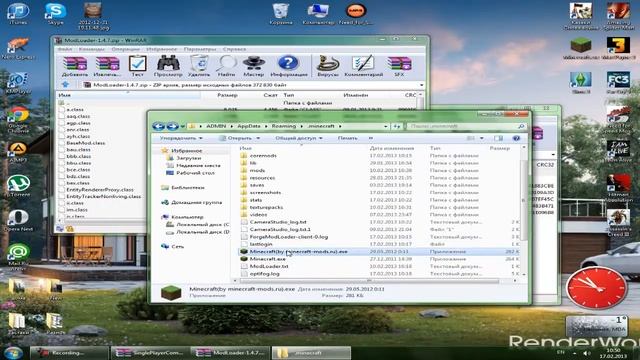Viewport: 640px width, 360px height.
Task: Open the Общий доступ dropdown in Explorer
Action: pos(299,138)
